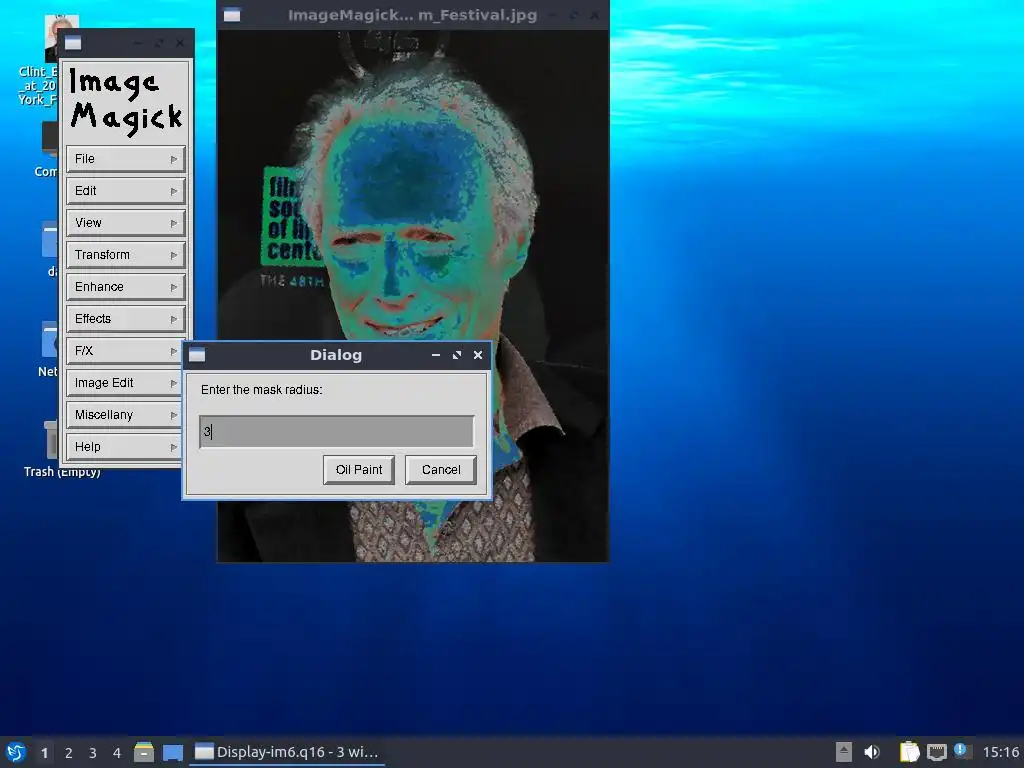Select the Trash desktop icon
The width and height of the screenshot is (1024, 768).
pyautogui.click(x=54, y=449)
